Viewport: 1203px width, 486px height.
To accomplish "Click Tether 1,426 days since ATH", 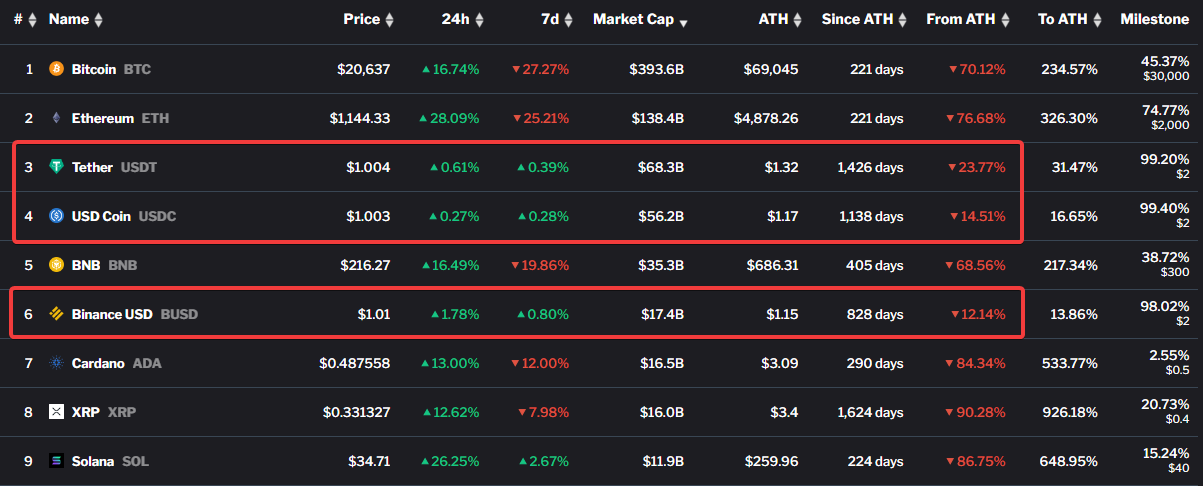I will [870, 167].
